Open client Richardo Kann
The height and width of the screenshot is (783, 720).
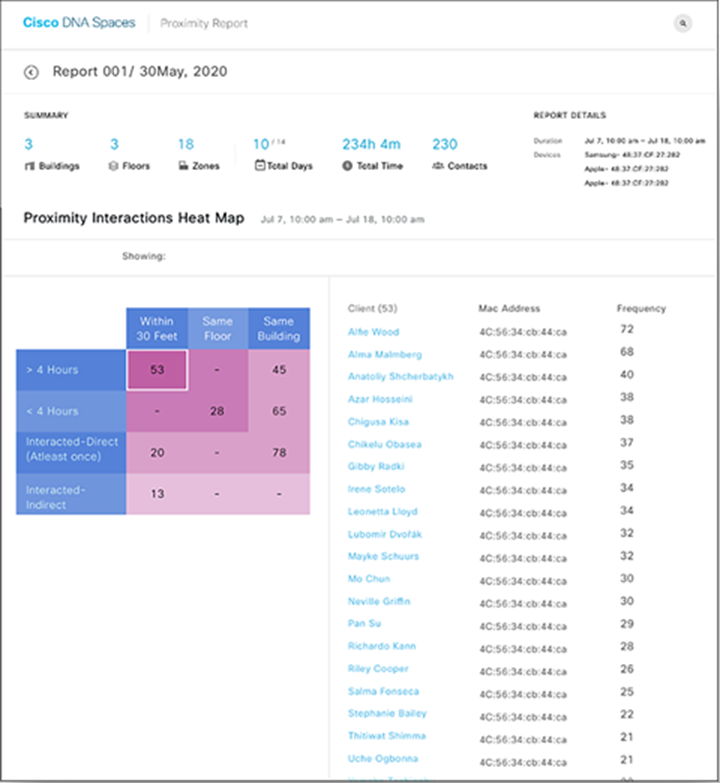382,646
